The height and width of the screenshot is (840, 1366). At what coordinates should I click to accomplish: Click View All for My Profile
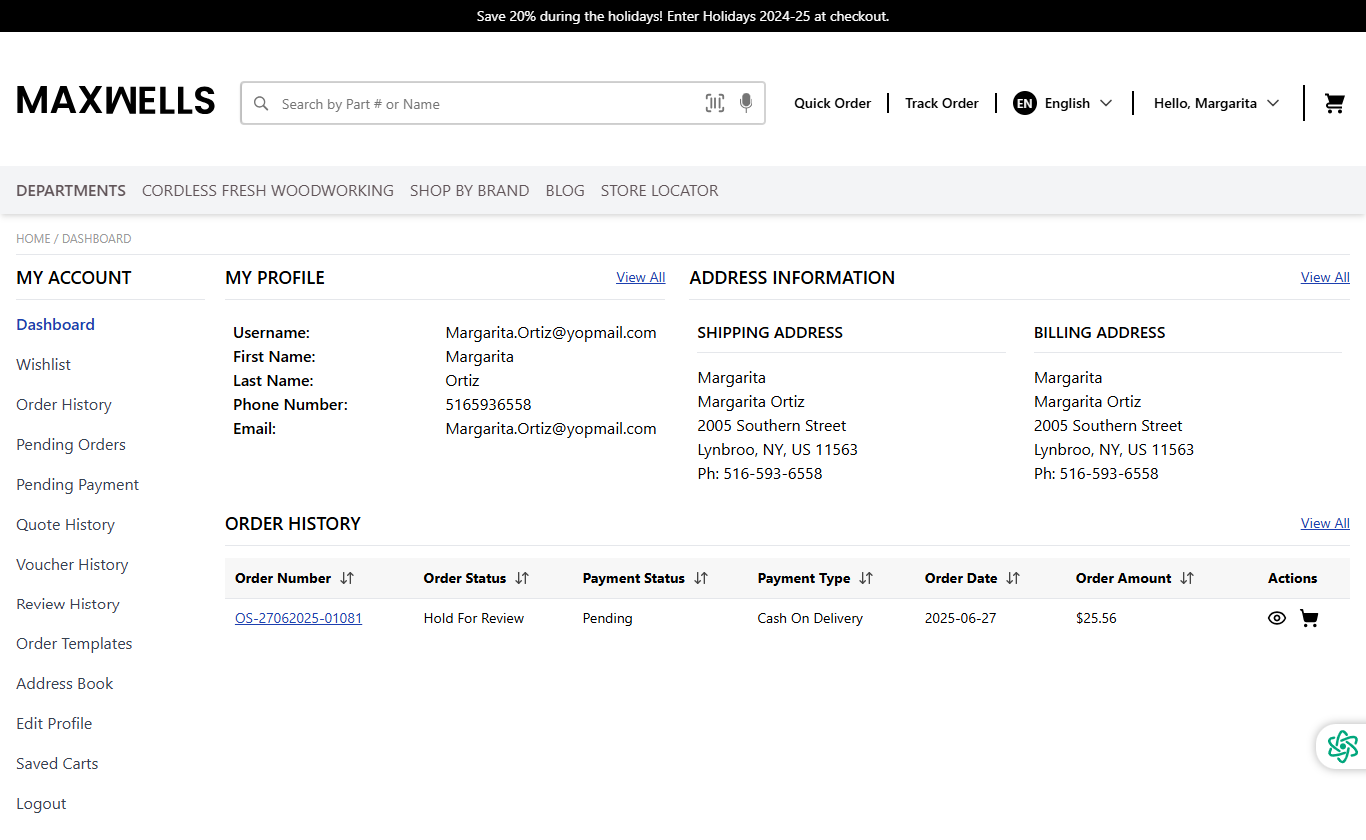point(641,277)
